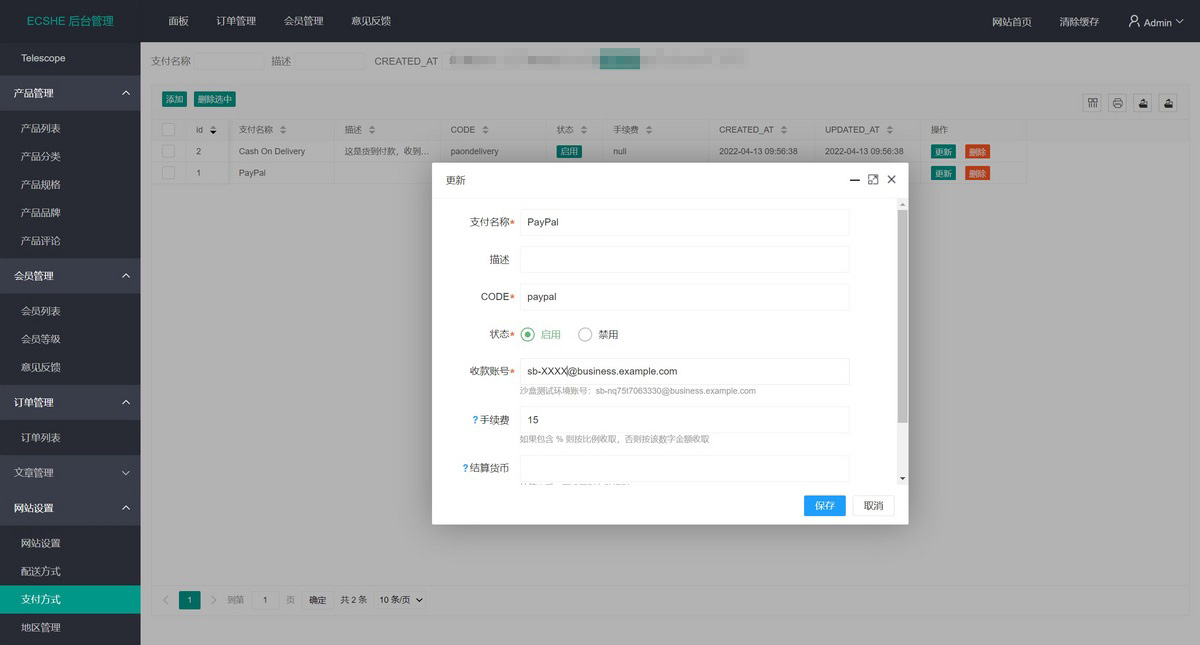This screenshot has width=1200, height=645.
Task: Check the Cash On Delivery row checkbox
Action: click(x=168, y=151)
